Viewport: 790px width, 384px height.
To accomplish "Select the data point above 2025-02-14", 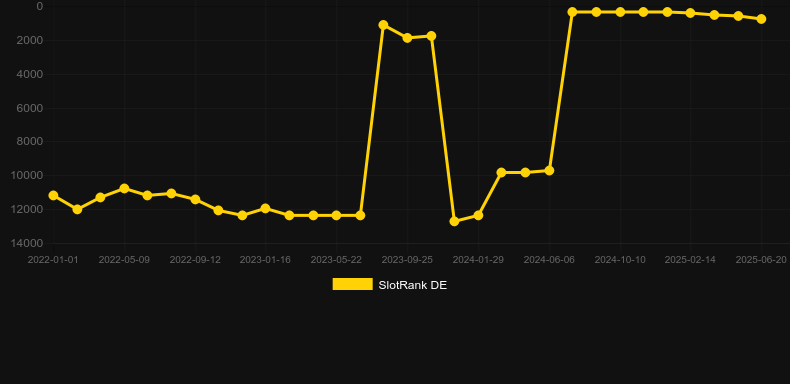I will pyautogui.click(x=690, y=13).
